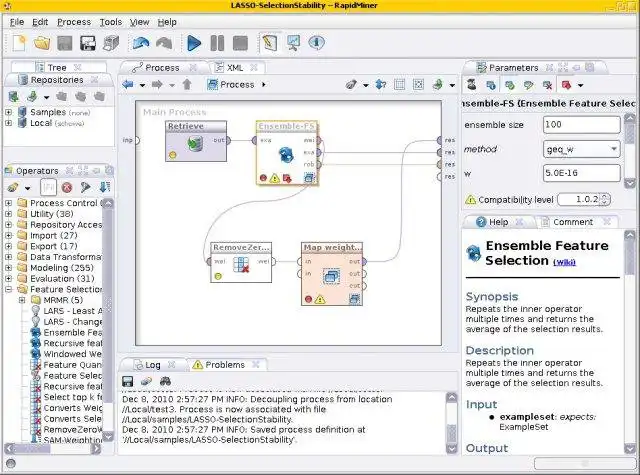This screenshot has width=640, height=475.
Task: Select the Map weight operator
Action: coord(332,274)
